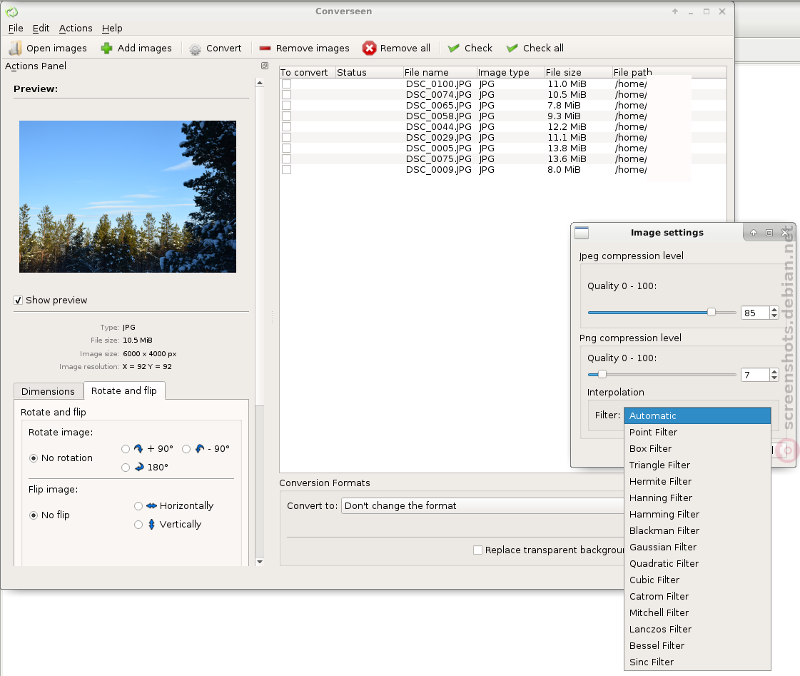Toggle the Show preview checkbox
This screenshot has height=676, width=800.
pyautogui.click(x=18, y=300)
